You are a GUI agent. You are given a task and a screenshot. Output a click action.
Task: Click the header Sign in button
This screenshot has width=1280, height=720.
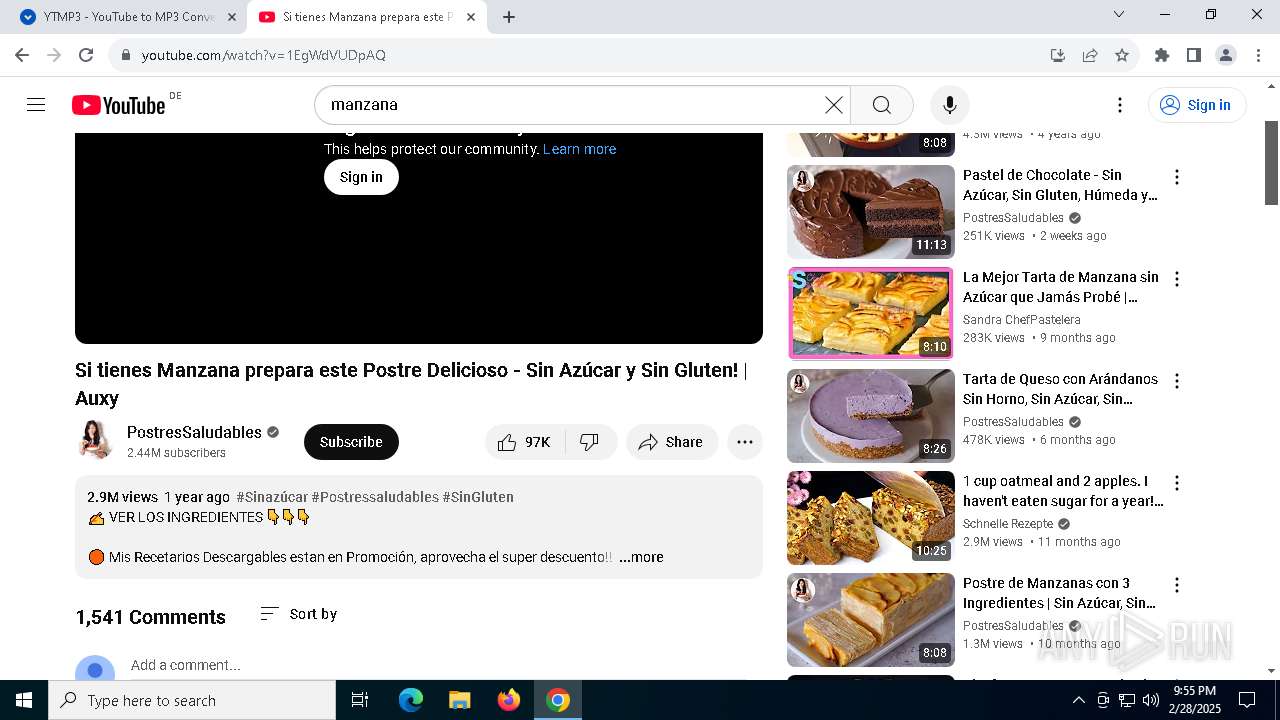pyautogui.click(x=1196, y=105)
